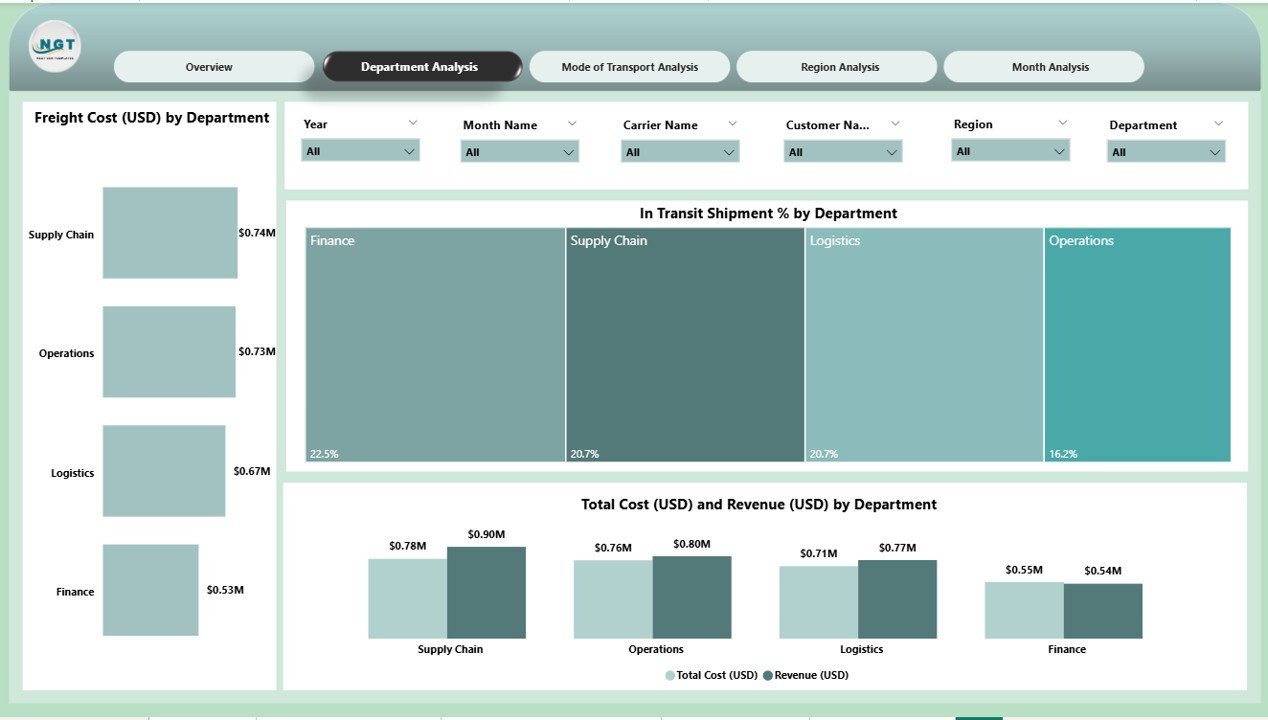Image resolution: width=1268 pixels, height=720 pixels.
Task: Click the Supply Chain freight cost bar
Action: (169, 233)
